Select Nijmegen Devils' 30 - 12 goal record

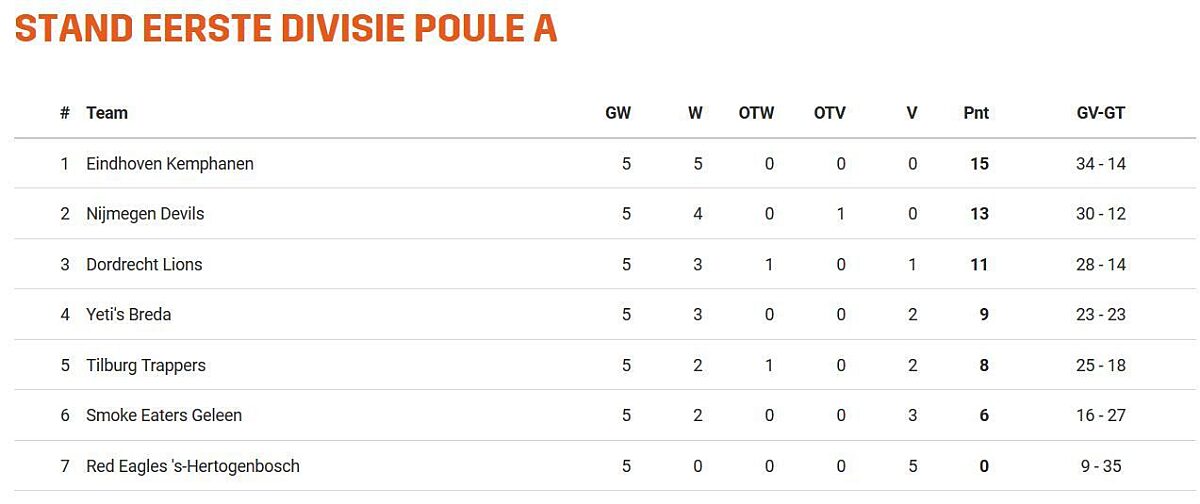pos(1100,213)
